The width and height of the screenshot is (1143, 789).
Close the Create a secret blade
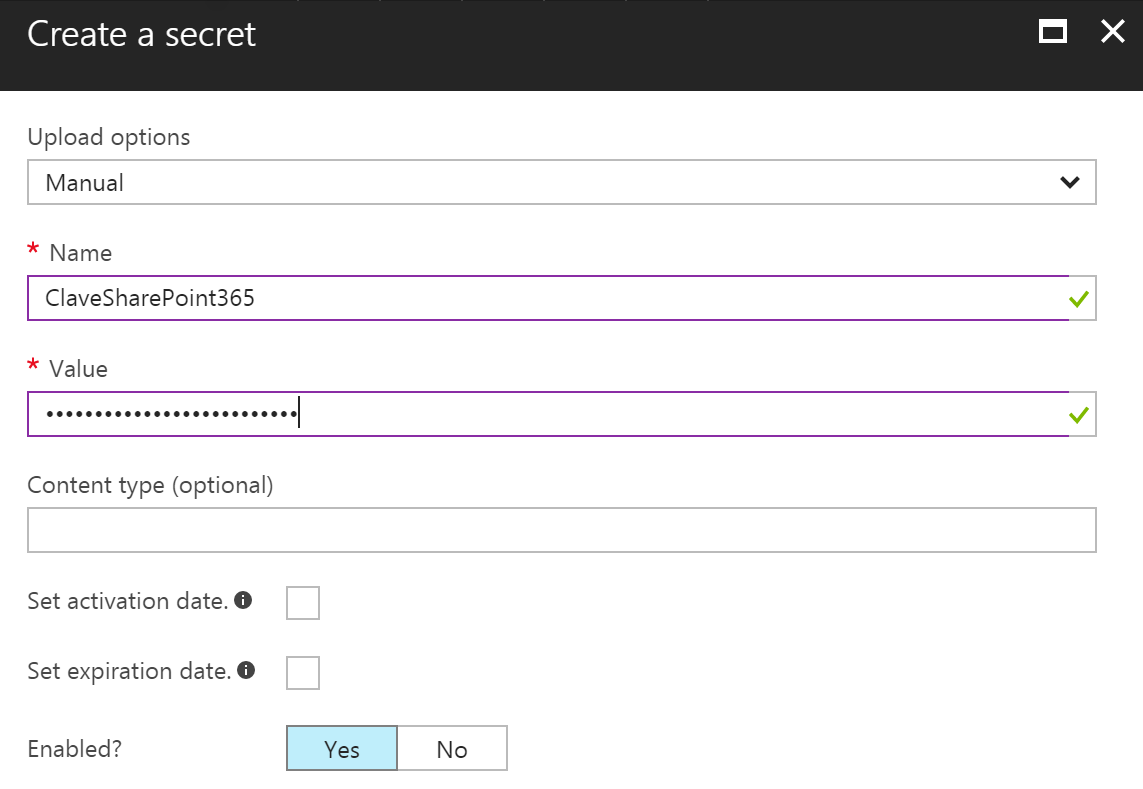point(1112,31)
